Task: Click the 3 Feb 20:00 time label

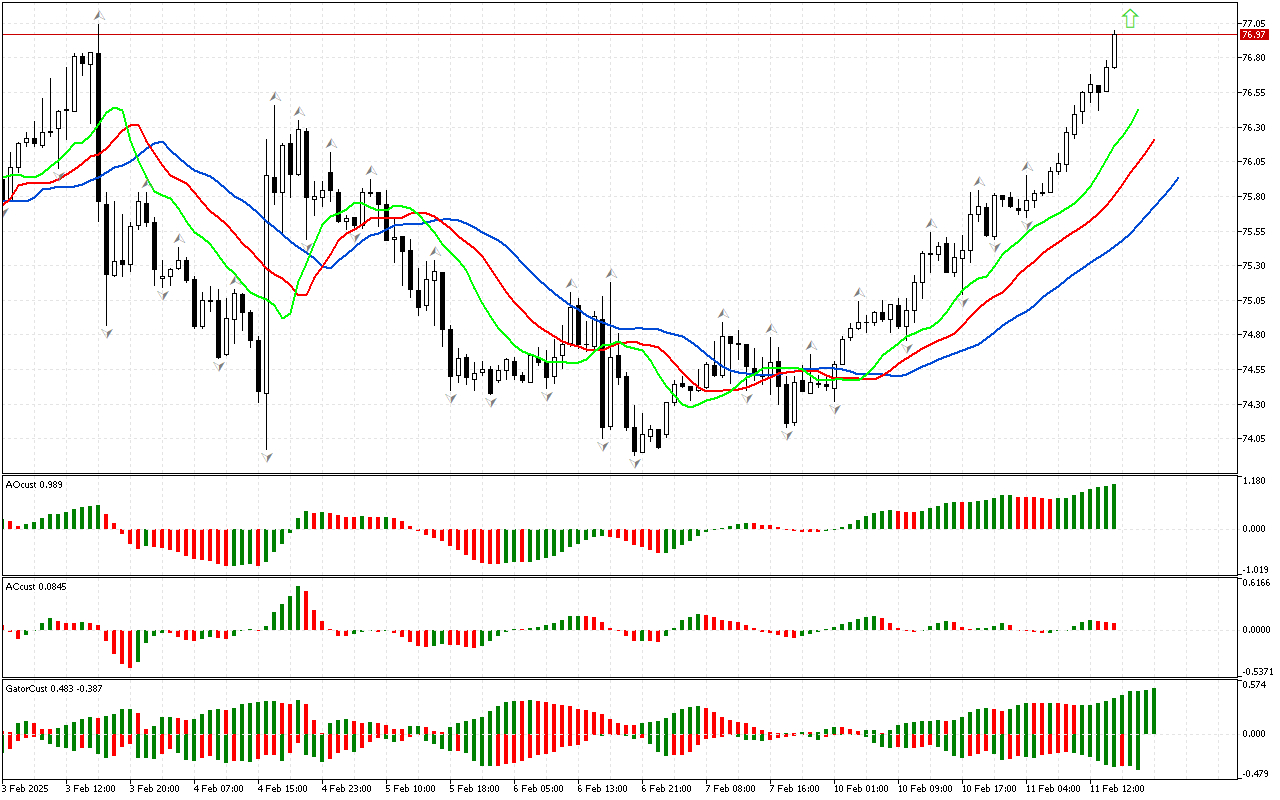Action: tap(154, 789)
